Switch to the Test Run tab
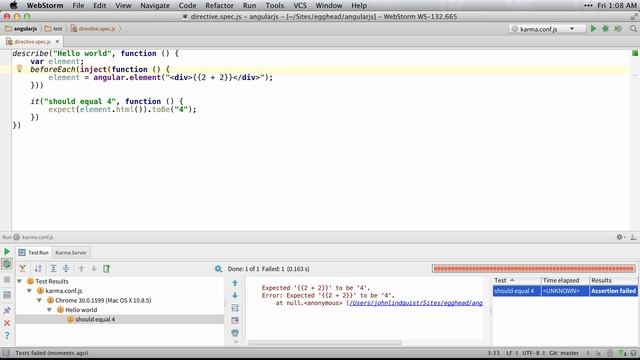The height and width of the screenshot is (360, 640). click(x=34, y=253)
